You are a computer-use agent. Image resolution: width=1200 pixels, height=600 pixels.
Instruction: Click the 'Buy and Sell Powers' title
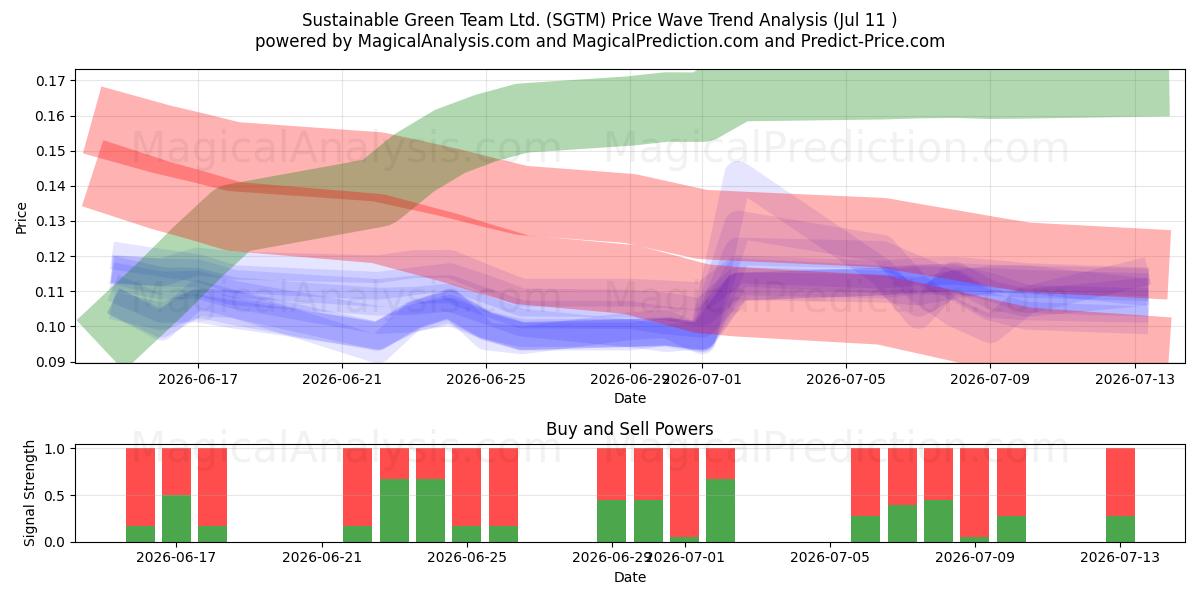(630, 429)
